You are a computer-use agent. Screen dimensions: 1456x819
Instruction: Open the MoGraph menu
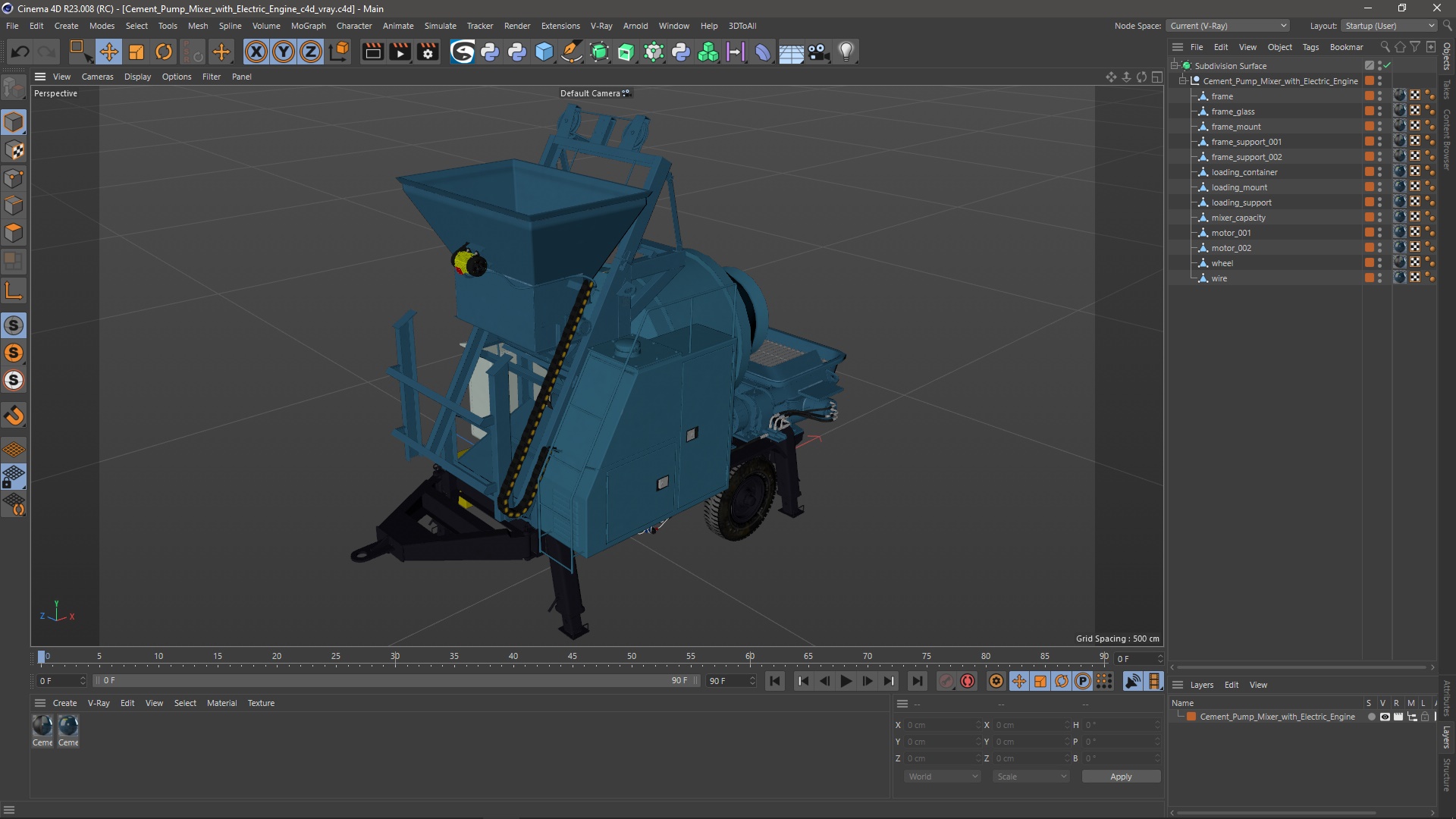pos(308,26)
